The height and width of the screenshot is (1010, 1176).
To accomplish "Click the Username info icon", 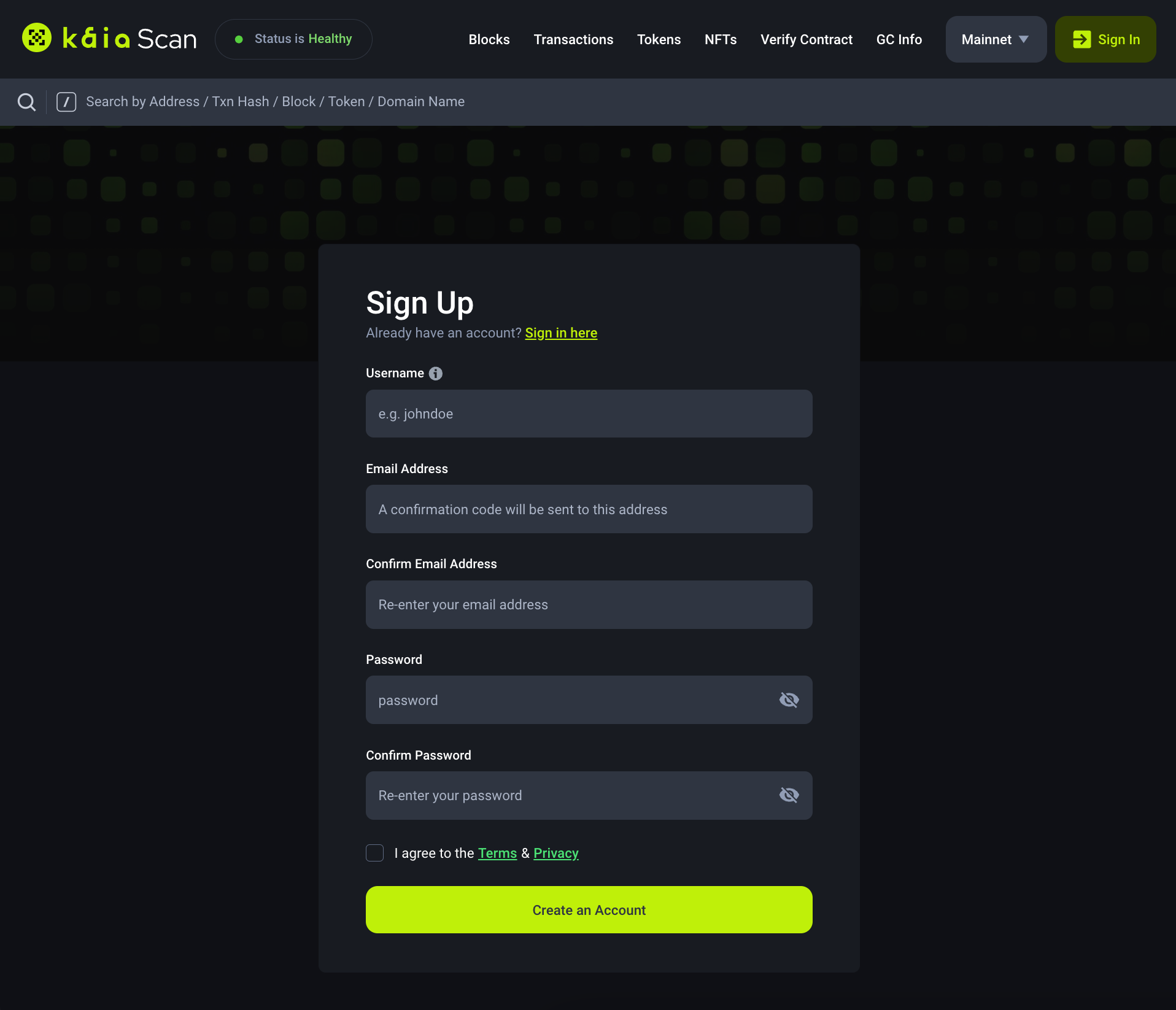I will [436, 374].
